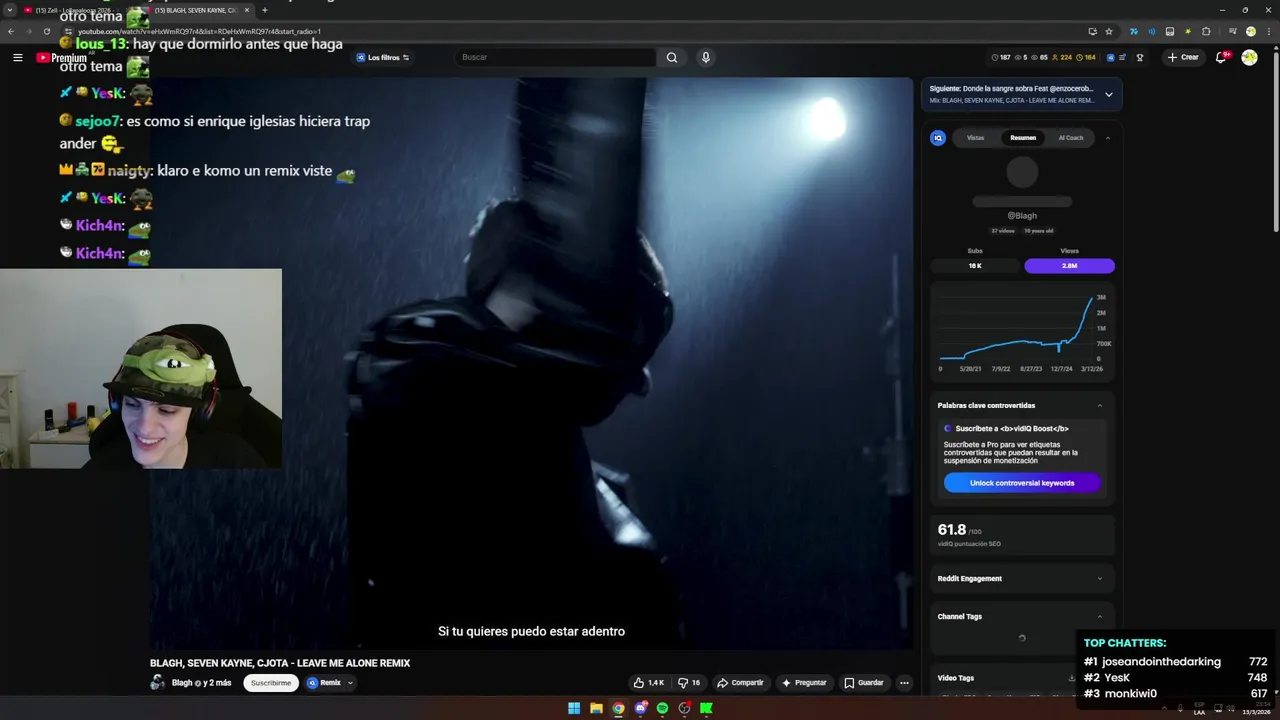Image resolution: width=1280 pixels, height=720 pixels.
Task: Select Subs 18 K metric pill
Action: coord(975,266)
